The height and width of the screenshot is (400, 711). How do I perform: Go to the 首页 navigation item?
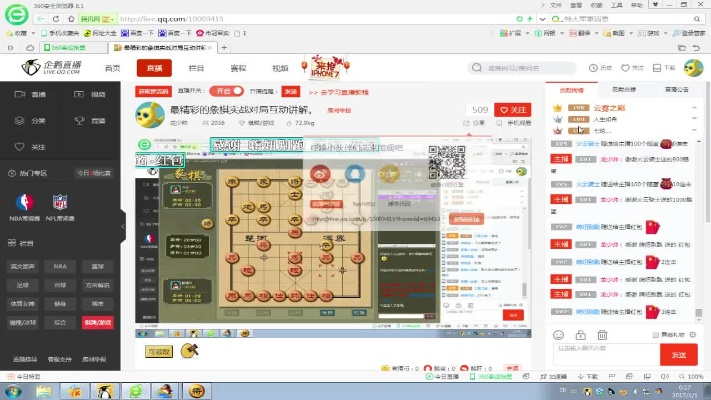click(112, 68)
